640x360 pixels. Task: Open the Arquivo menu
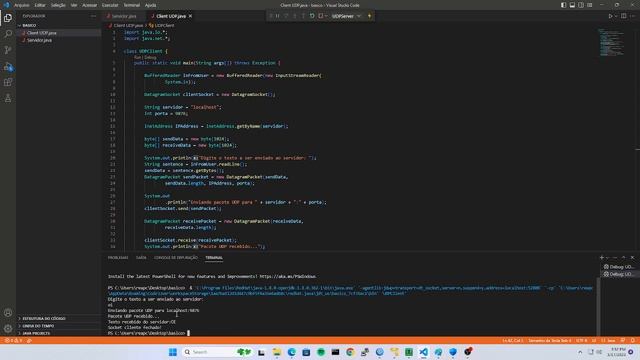22,5
